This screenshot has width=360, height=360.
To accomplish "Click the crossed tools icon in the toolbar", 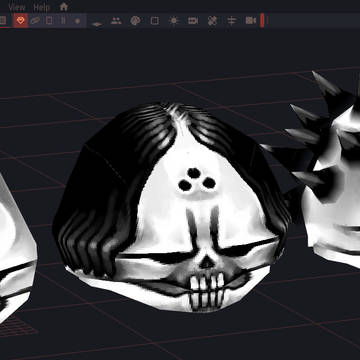I will pyautogui.click(x=212, y=21).
